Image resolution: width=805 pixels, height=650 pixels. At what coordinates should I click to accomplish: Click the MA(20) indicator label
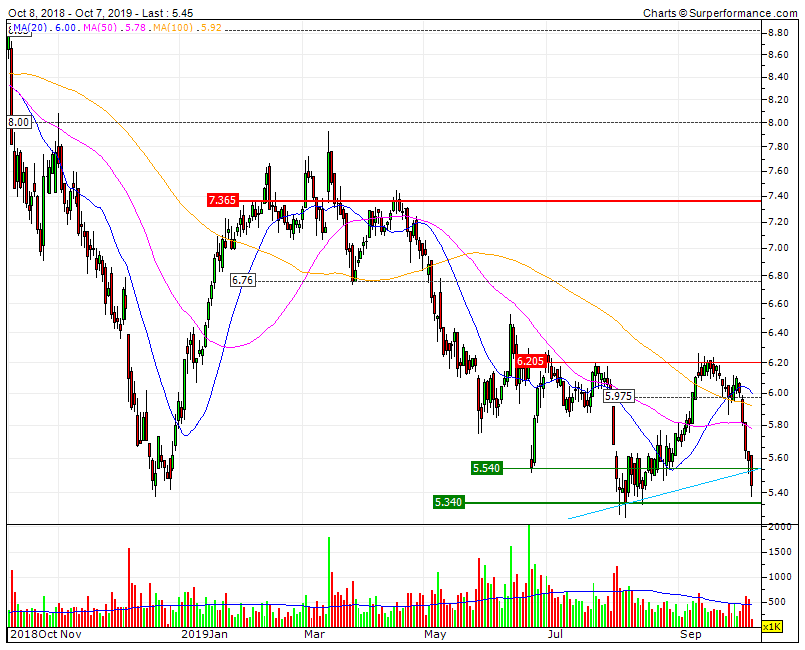coord(30,28)
